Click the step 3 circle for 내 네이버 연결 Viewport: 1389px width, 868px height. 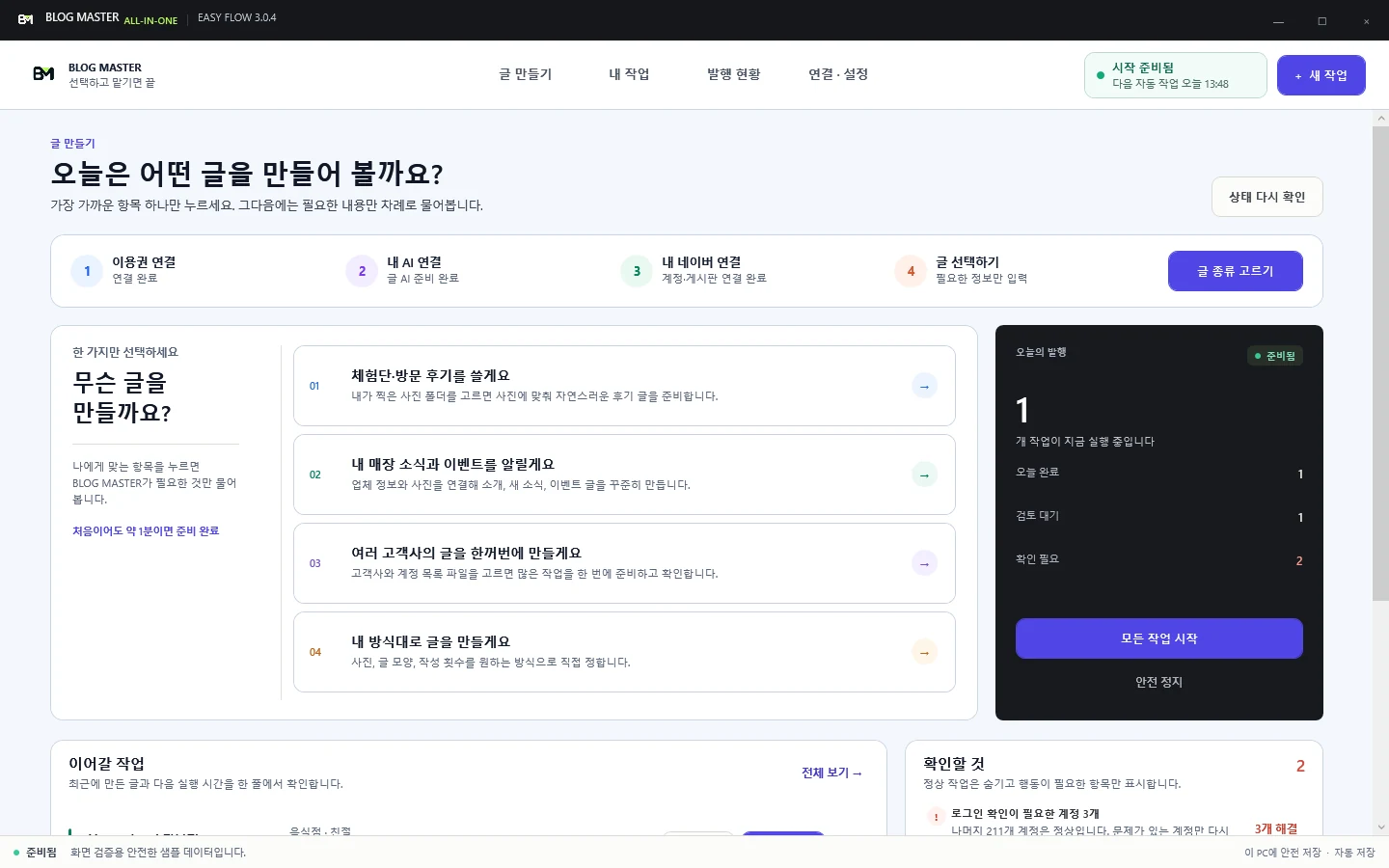point(637,271)
